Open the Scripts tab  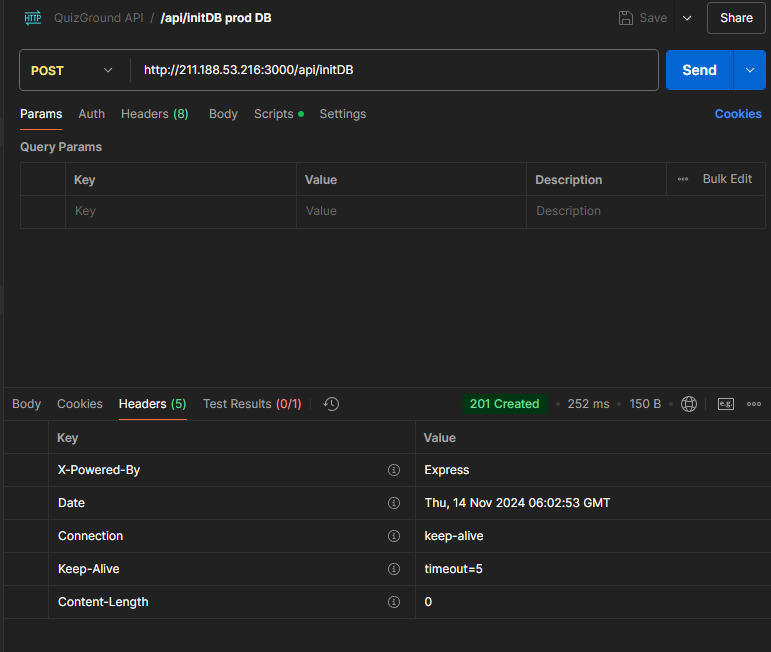point(279,114)
